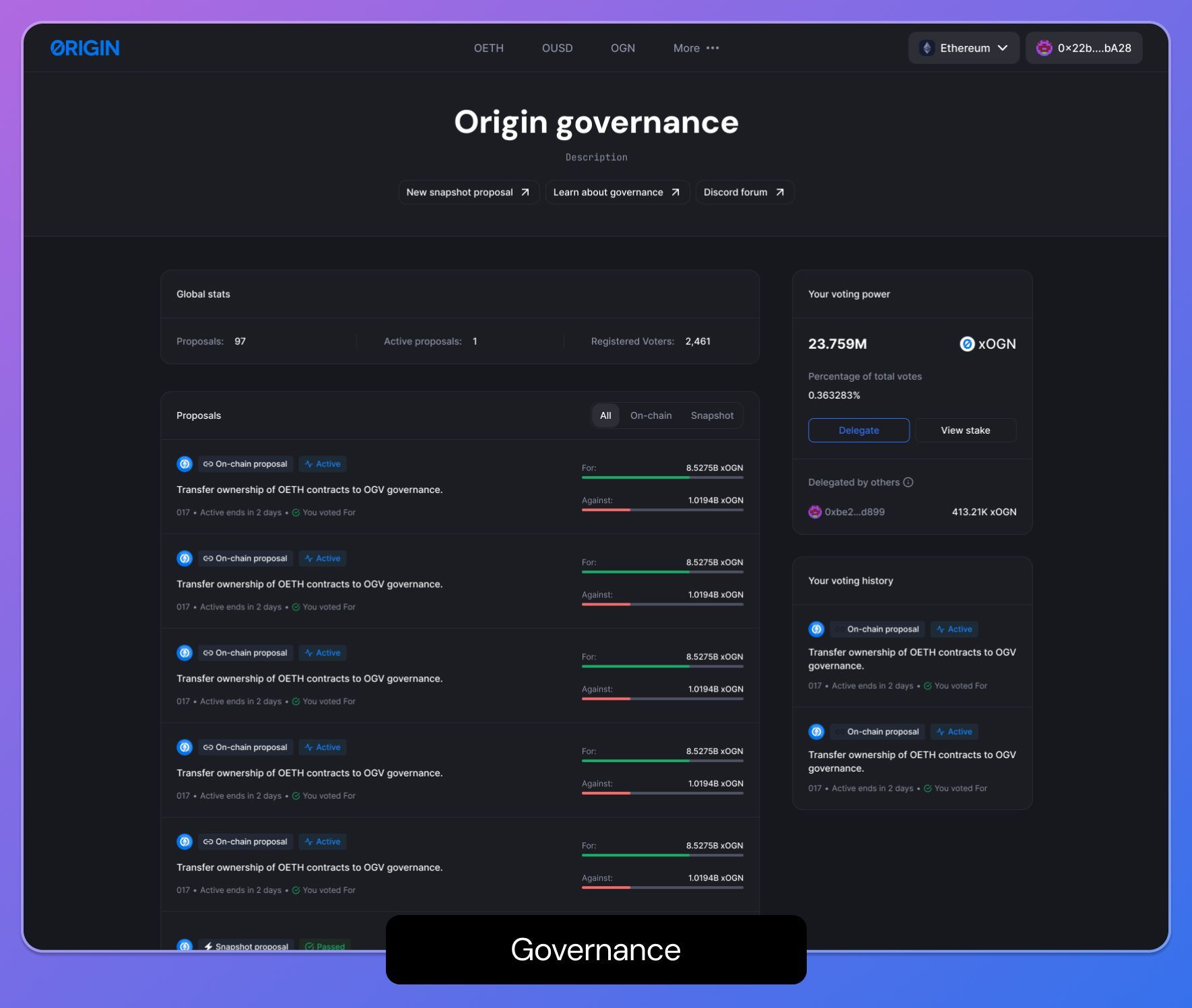1192x1008 pixels.
Task: Open the Discord forum link
Action: coord(745,192)
